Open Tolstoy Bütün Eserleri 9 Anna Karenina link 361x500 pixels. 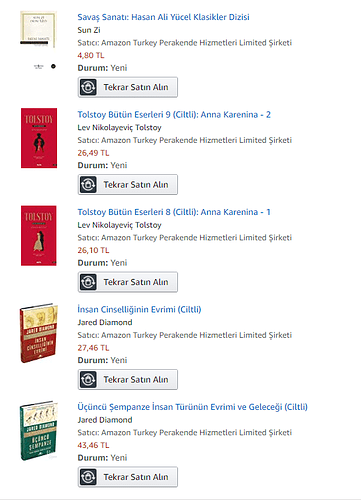[174, 115]
